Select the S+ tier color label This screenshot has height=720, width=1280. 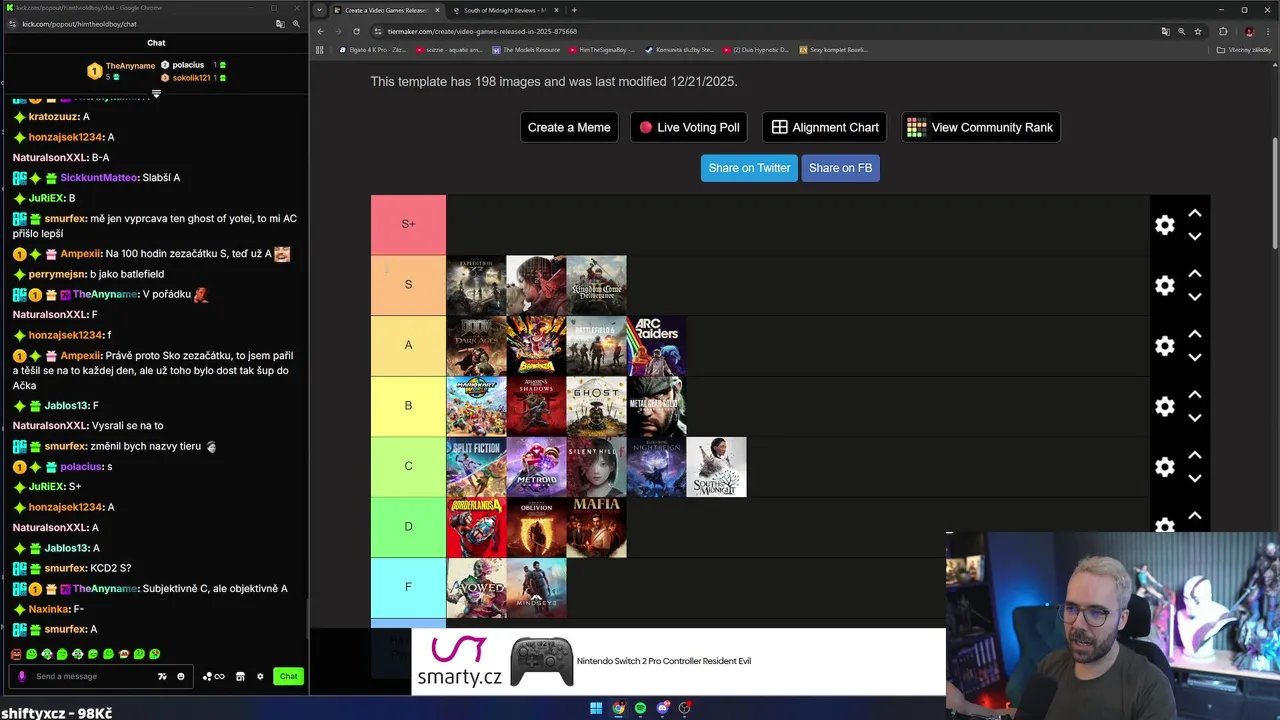(x=408, y=224)
